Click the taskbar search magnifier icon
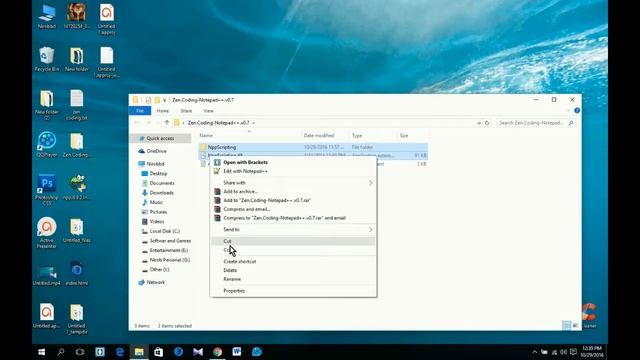Image resolution: width=640 pixels, height=360 pixels. tap(61, 352)
